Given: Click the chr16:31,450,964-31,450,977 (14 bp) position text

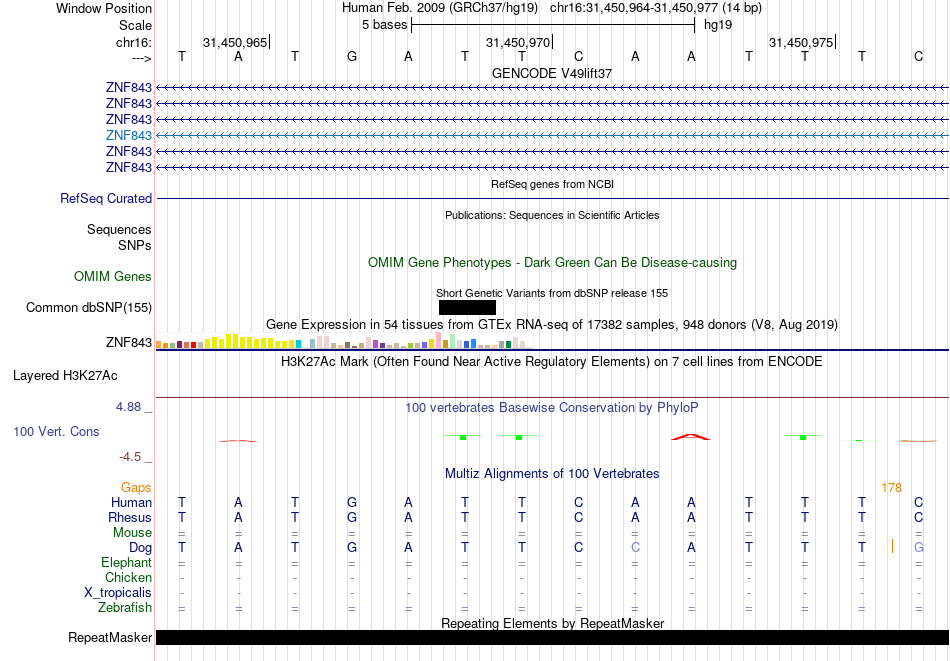Looking at the screenshot, I should click(x=656, y=8).
